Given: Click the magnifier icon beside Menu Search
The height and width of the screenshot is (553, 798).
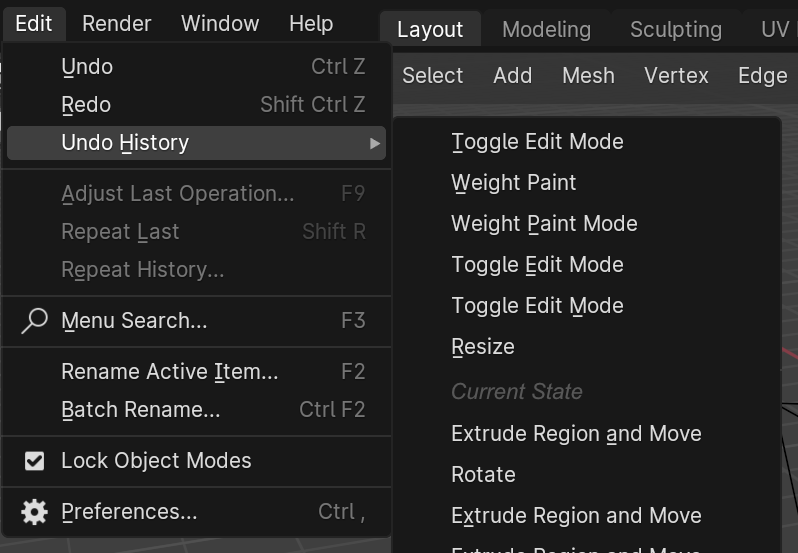Looking at the screenshot, I should 34,321.
